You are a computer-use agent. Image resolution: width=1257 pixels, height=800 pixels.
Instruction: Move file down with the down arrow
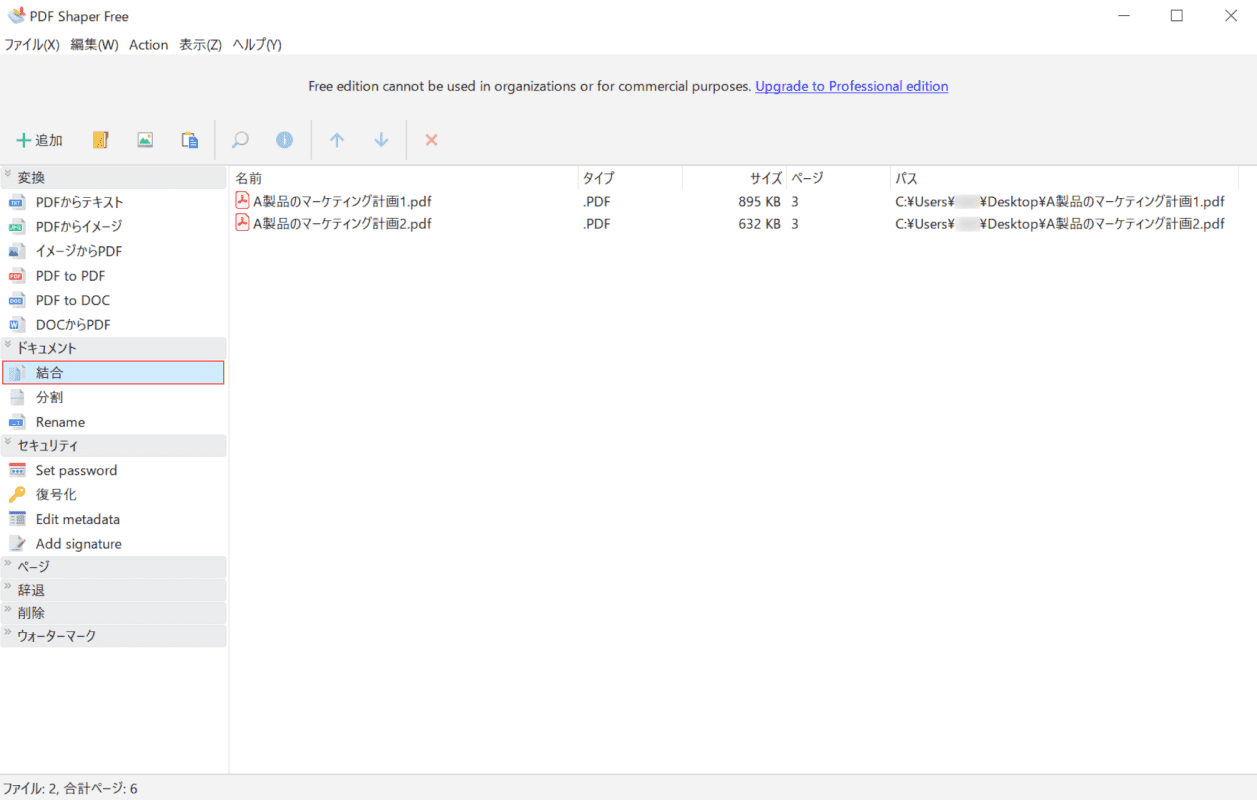381,140
